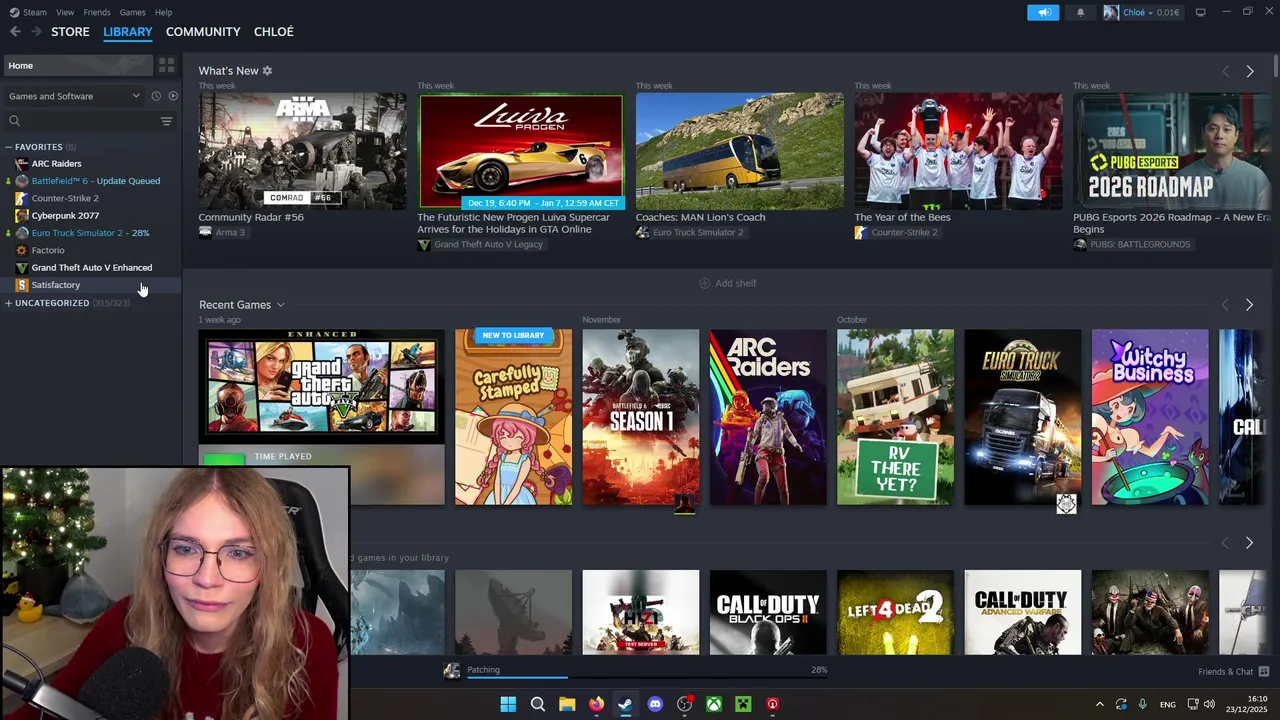Screen dimensions: 1280x720
Task: Select Factorio in the sidebar
Action: click(x=47, y=250)
